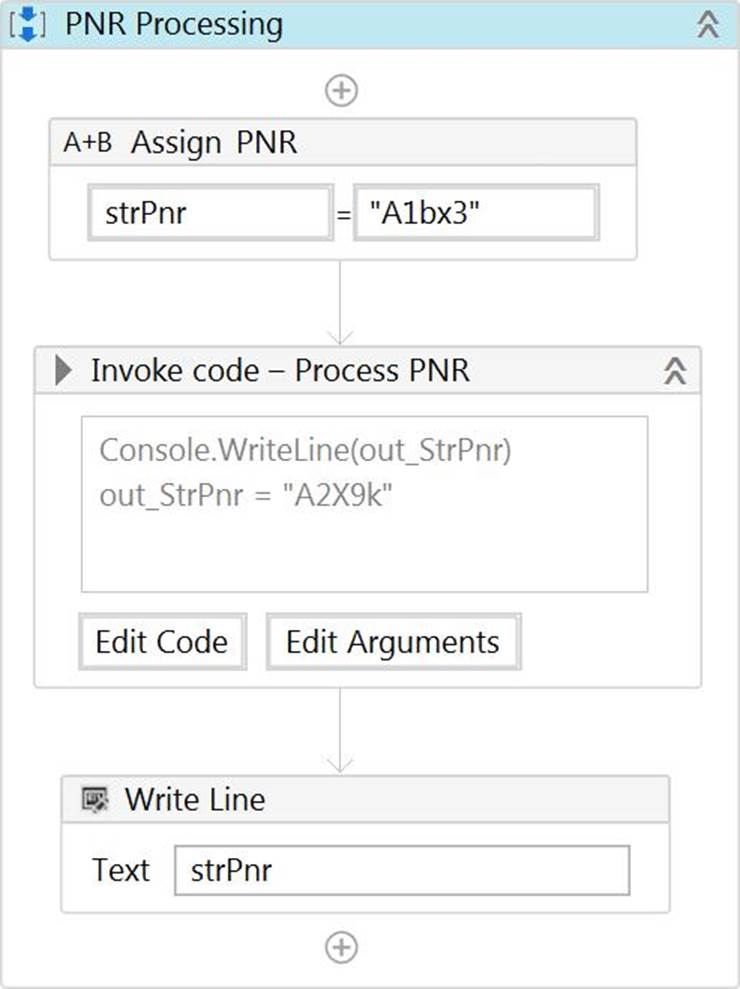The width and height of the screenshot is (740, 989).
Task: Click the A+B Assign activity icon
Action: (88, 143)
